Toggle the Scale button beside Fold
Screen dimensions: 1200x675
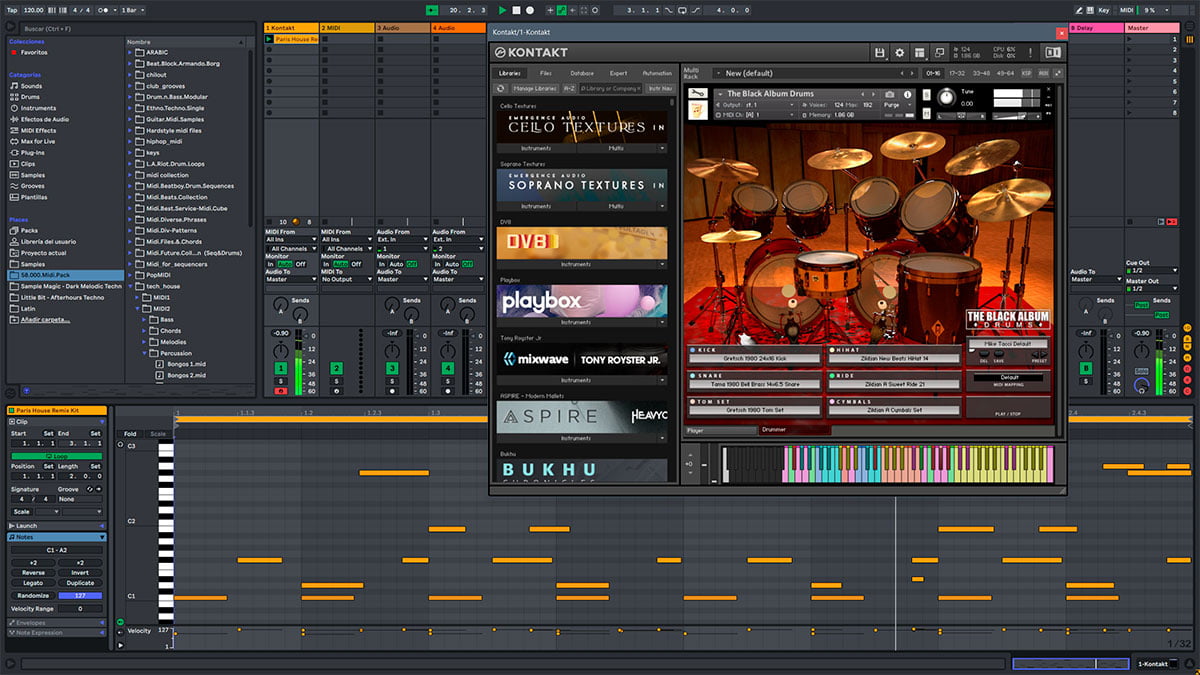pyautogui.click(x=158, y=434)
